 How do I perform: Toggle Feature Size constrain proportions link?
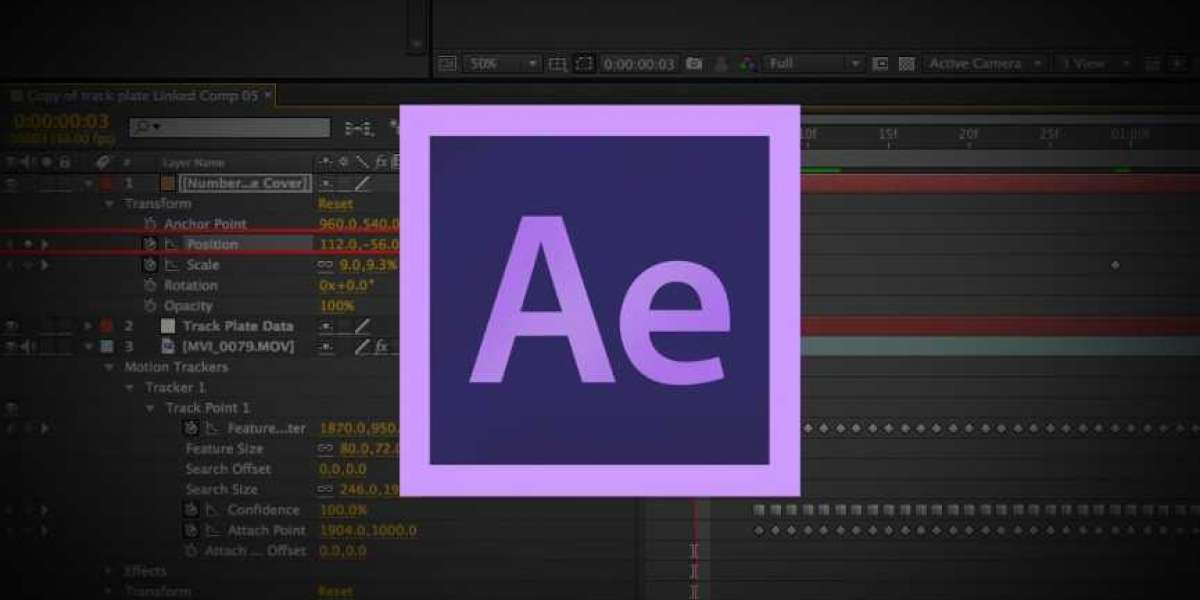pos(325,449)
